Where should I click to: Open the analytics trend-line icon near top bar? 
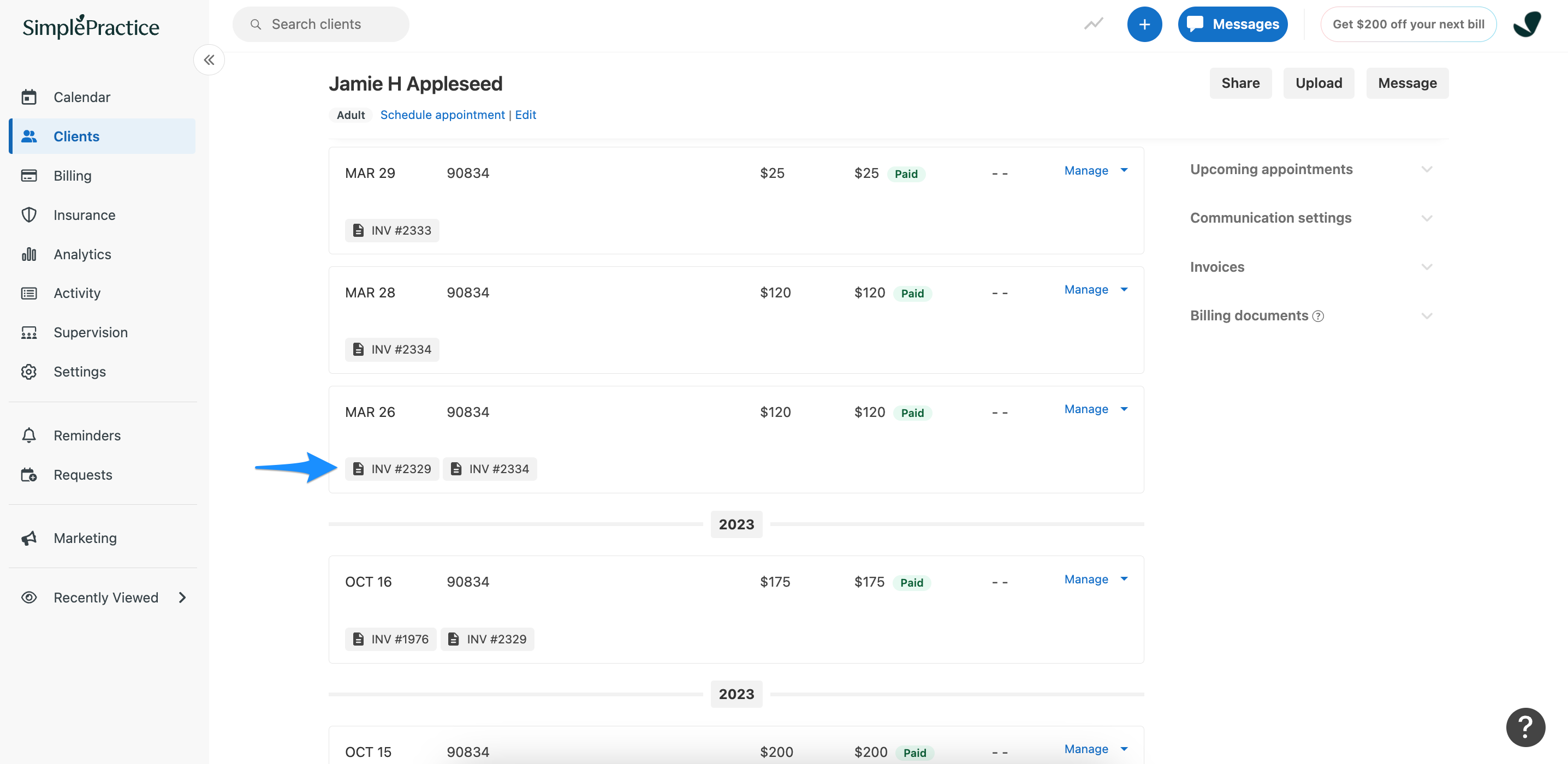[1093, 23]
